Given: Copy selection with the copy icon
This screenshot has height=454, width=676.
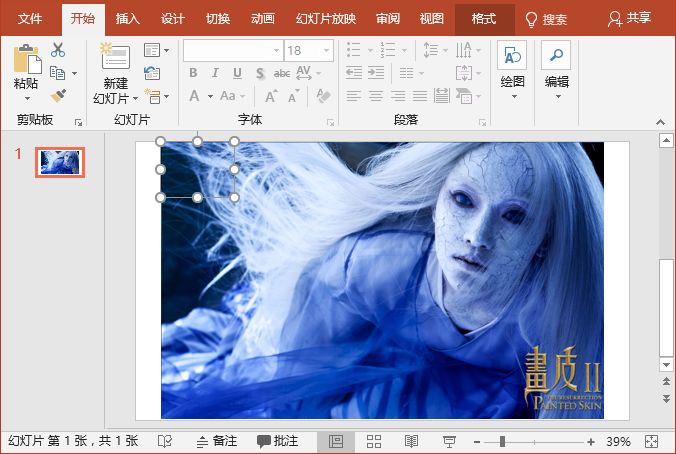Looking at the screenshot, I should [x=58, y=73].
